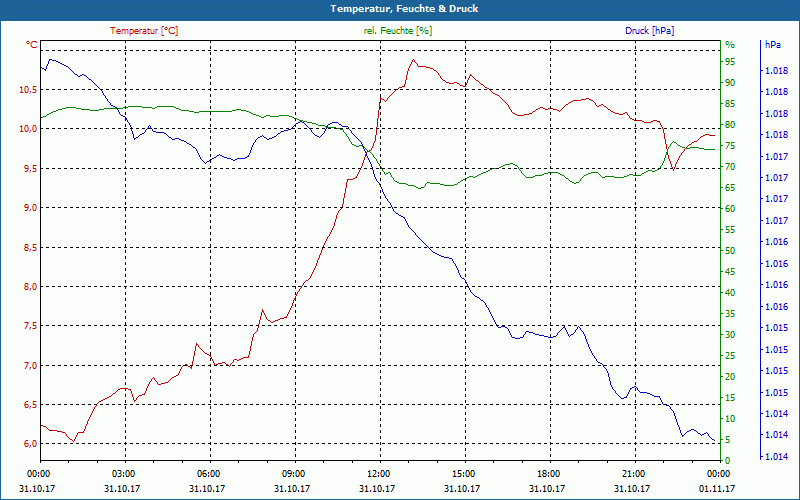The height and width of the screenshot is (500, 800).
Task: Click the '20' value on humidity axis
Action: pos(730,377)
